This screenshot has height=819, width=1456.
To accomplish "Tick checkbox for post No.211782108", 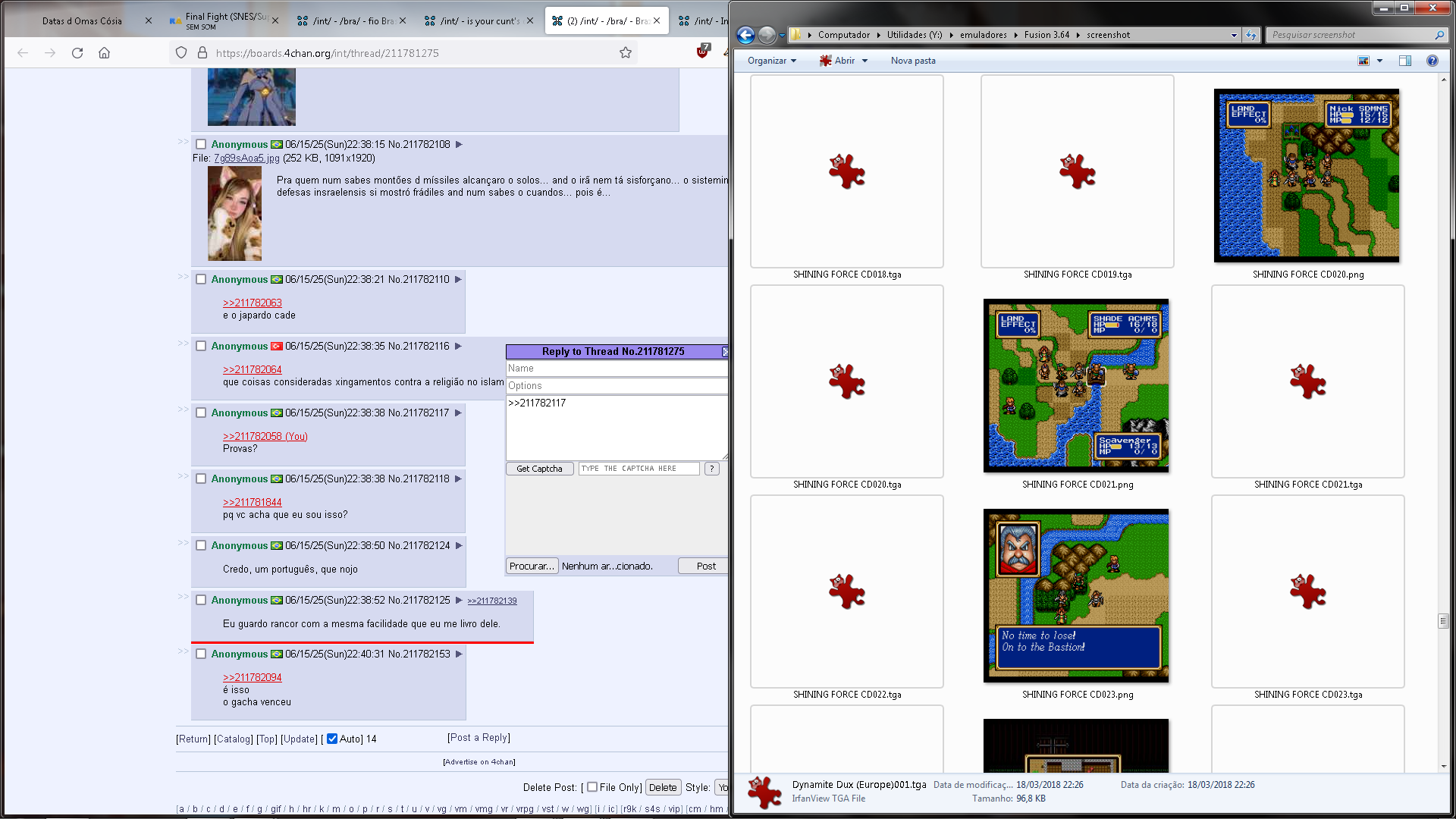I will coord(201,144).
